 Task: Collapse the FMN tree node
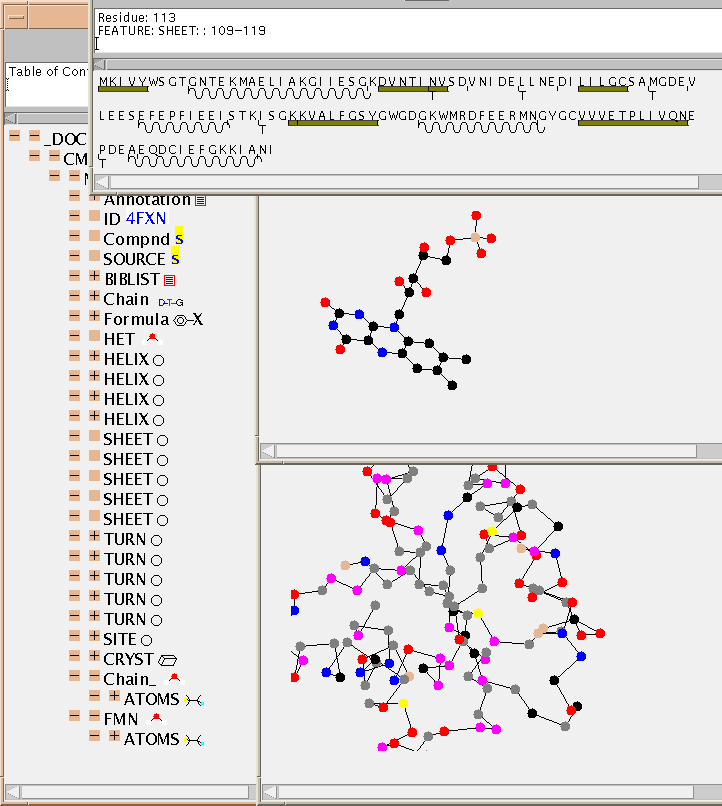click(x=75, y=717)
